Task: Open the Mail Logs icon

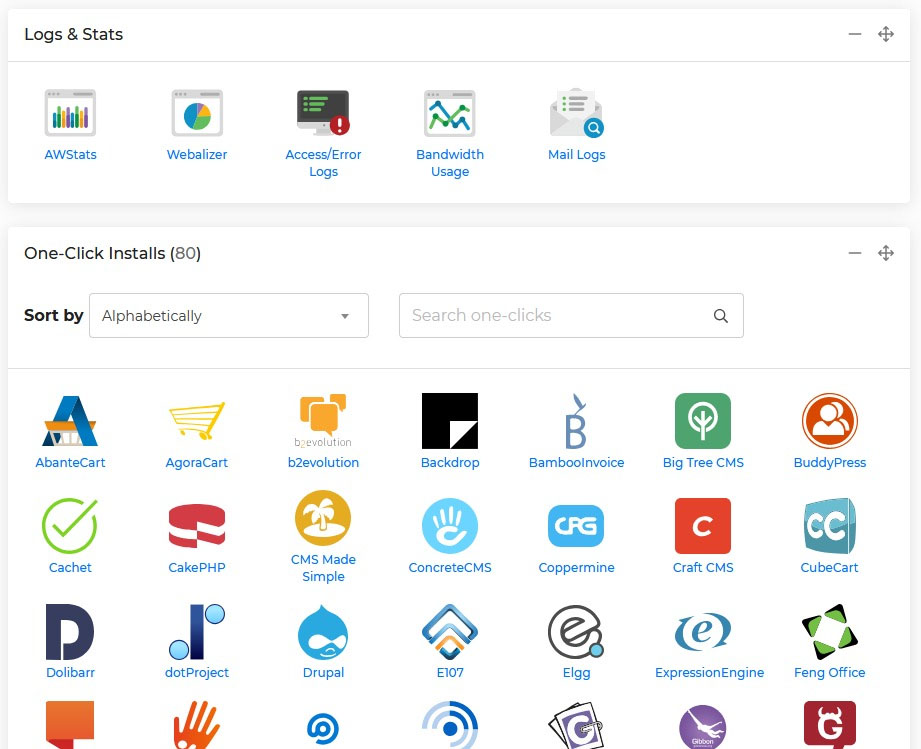Action: [576, 113]
